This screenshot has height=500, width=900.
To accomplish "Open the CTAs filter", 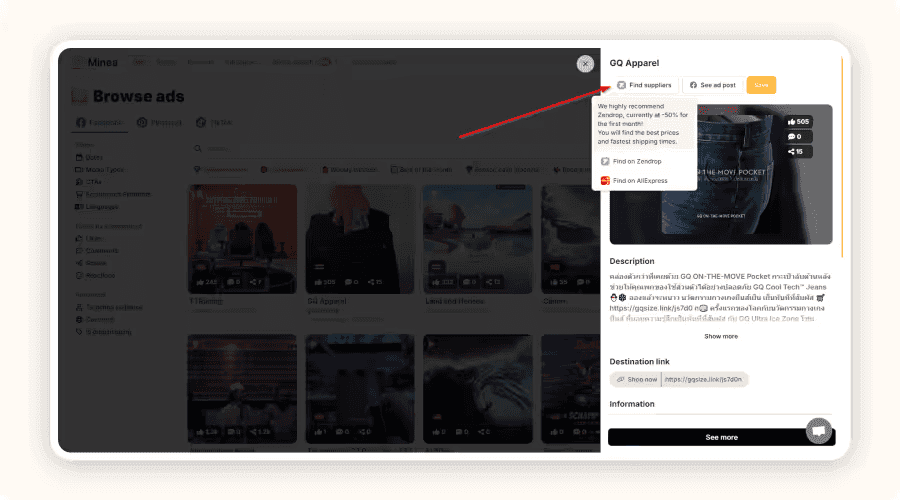I will click(89, 182).
